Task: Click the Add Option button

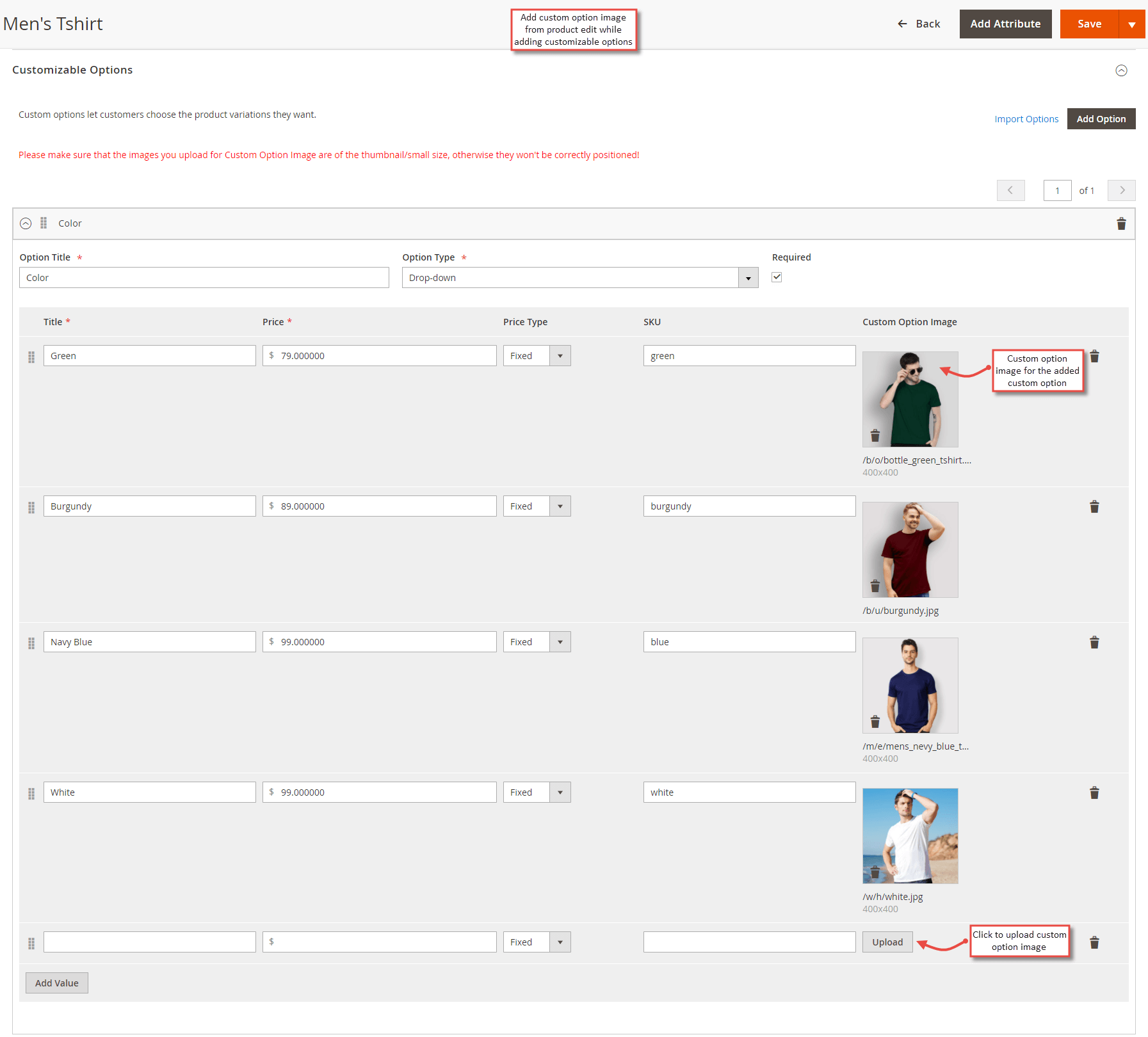Action: coord(1101,119)
